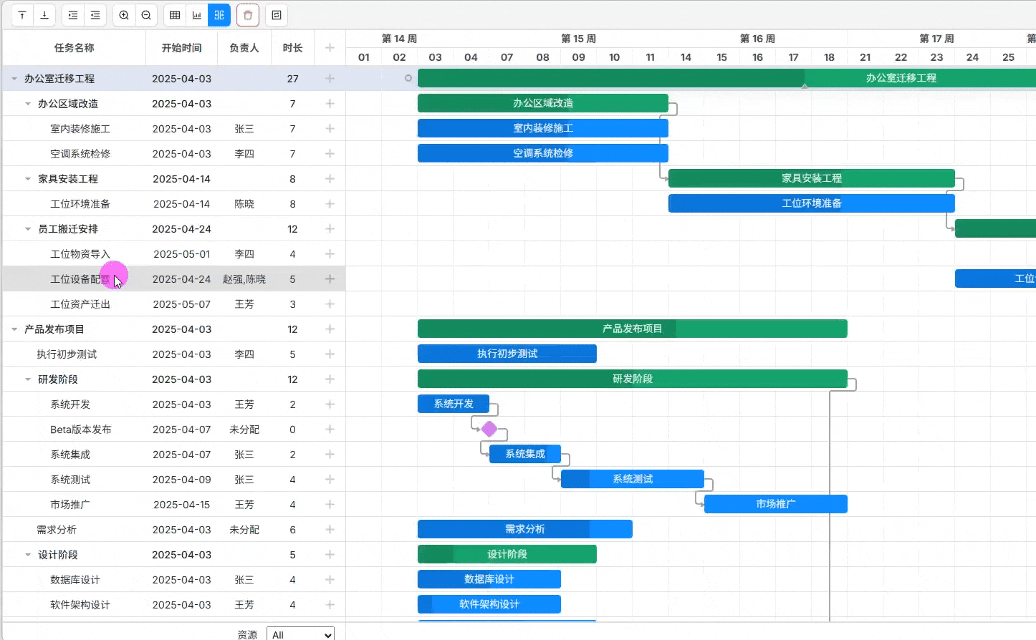Select the 工位设备配置 task row name
This screenshot has width=1036, height=640.
(80, 279)
